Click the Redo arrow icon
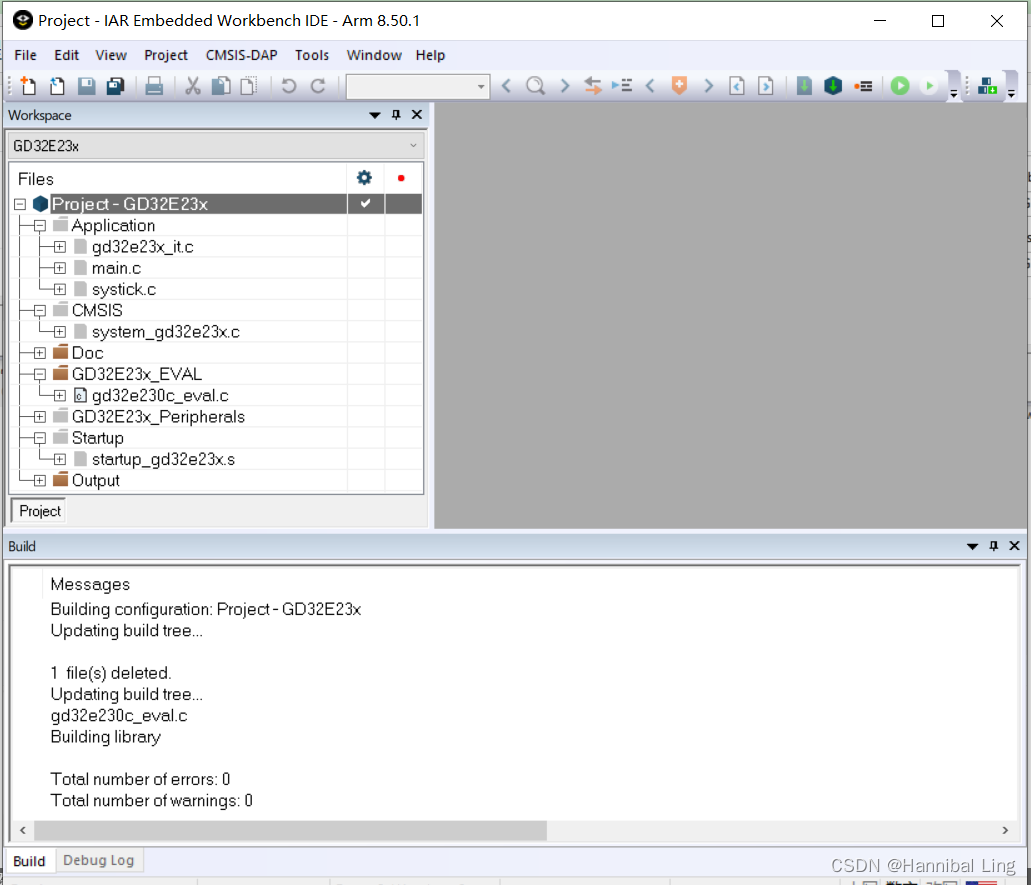 [x=318, y=86]
